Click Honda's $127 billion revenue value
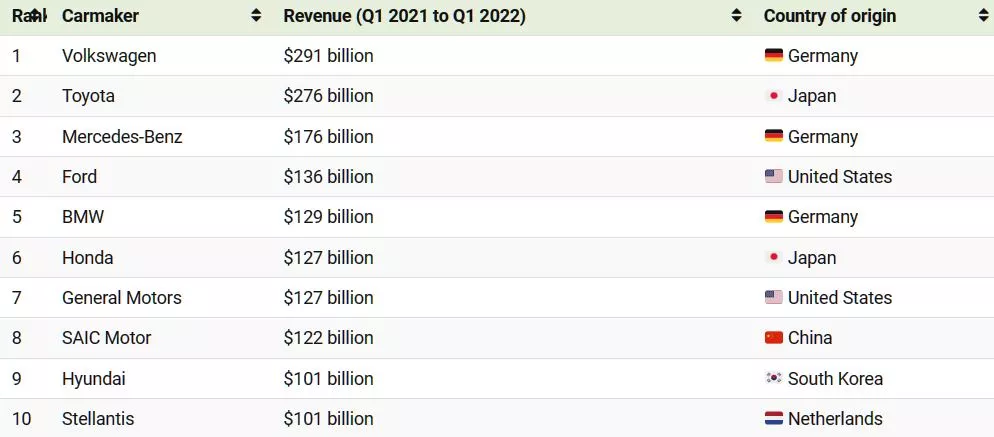This screenshot has height=437, width=994. [x=328, y=258]
